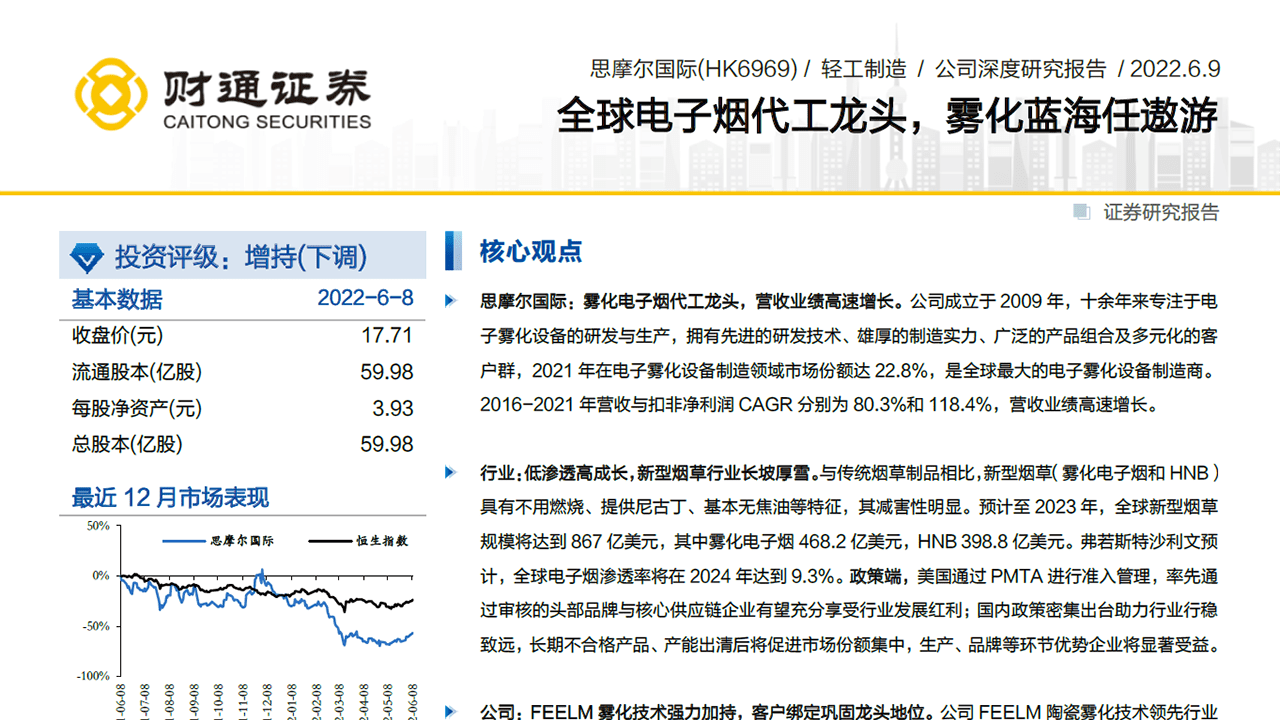
Task: Click the line with 2024 年达到 9.3%
Action: pyautogui.click(x=849, y=576)
